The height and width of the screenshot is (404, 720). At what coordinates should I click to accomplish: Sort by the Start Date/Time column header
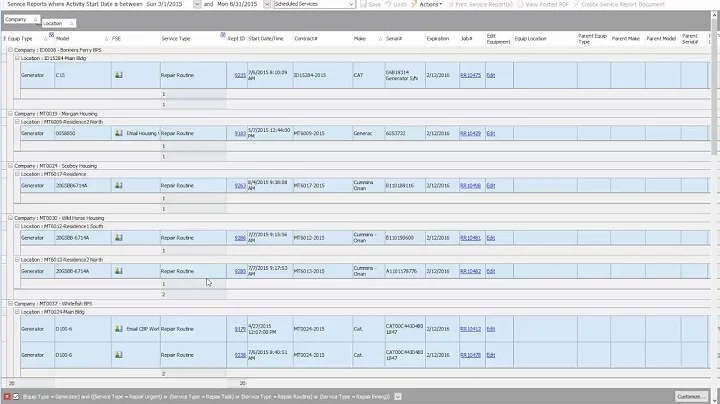pos(270,39)
